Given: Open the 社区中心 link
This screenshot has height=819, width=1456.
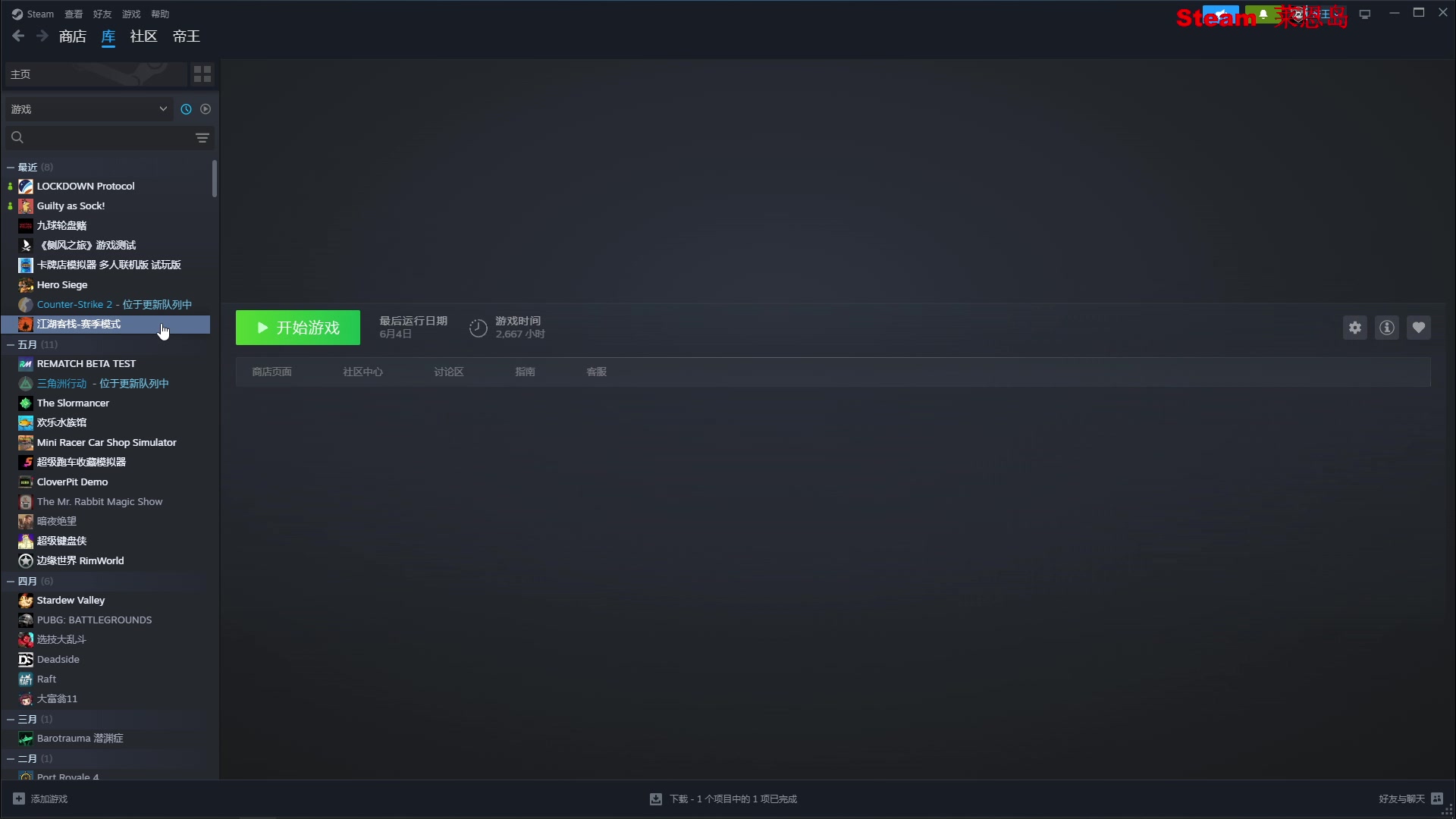Looking at the screenshot, I should (362, 372).
